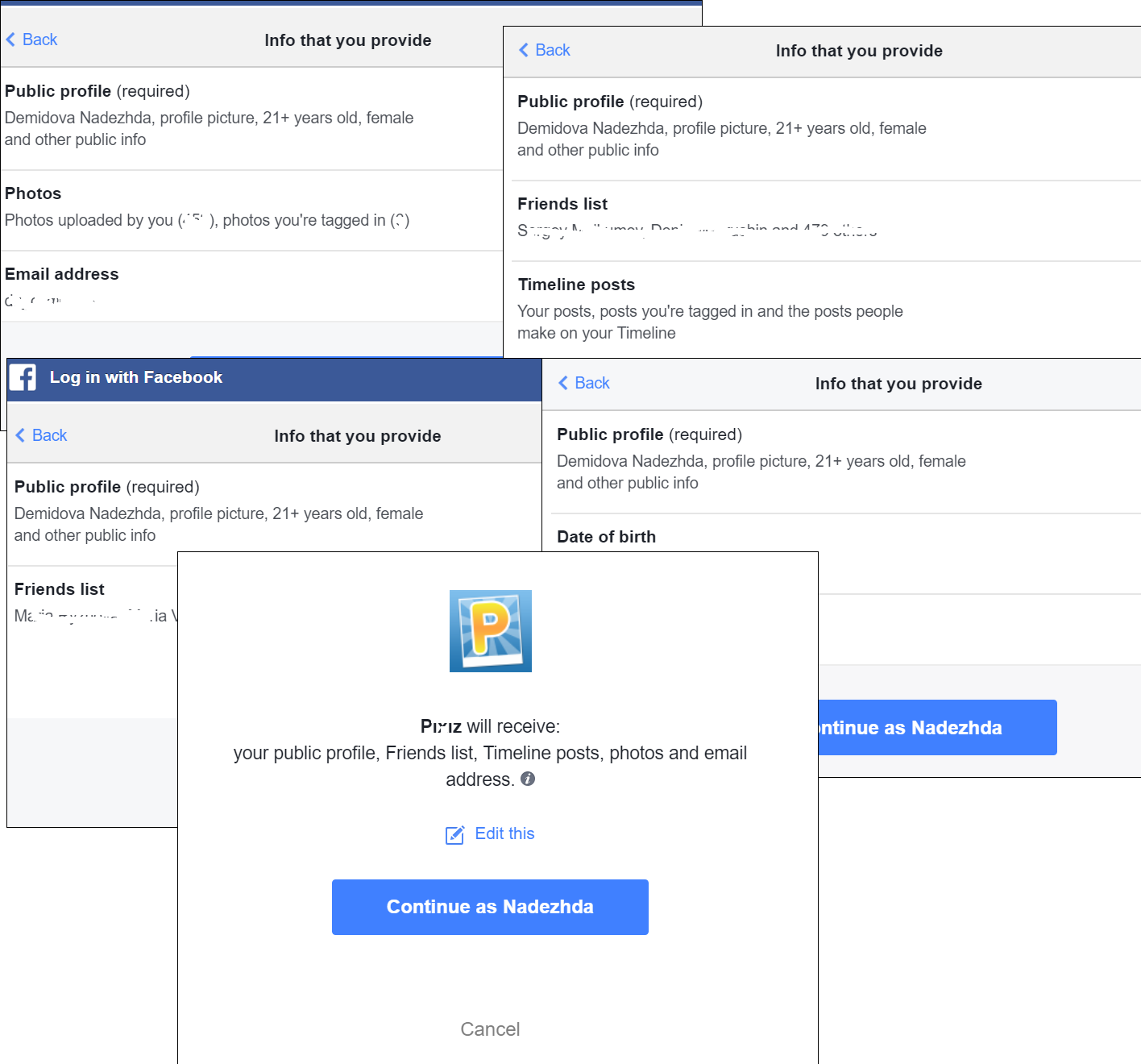Viewport: 1141px width, 1064px height.
Task: Select the Friends list row in the top-right panel
Action: (826, 221)
